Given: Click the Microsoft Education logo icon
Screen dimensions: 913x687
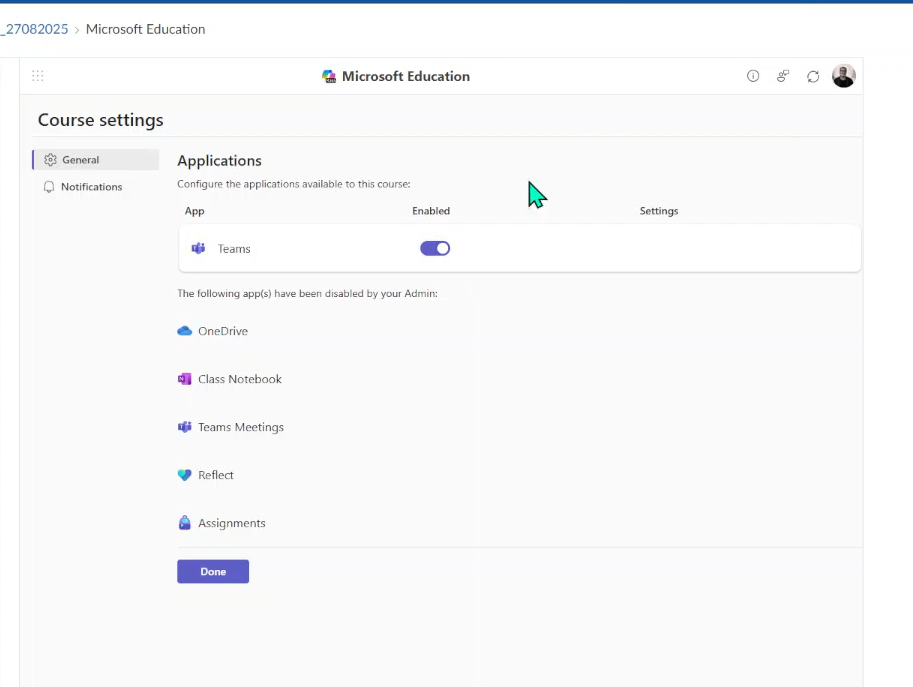Looking at the screenshot, I should [329, 76].
